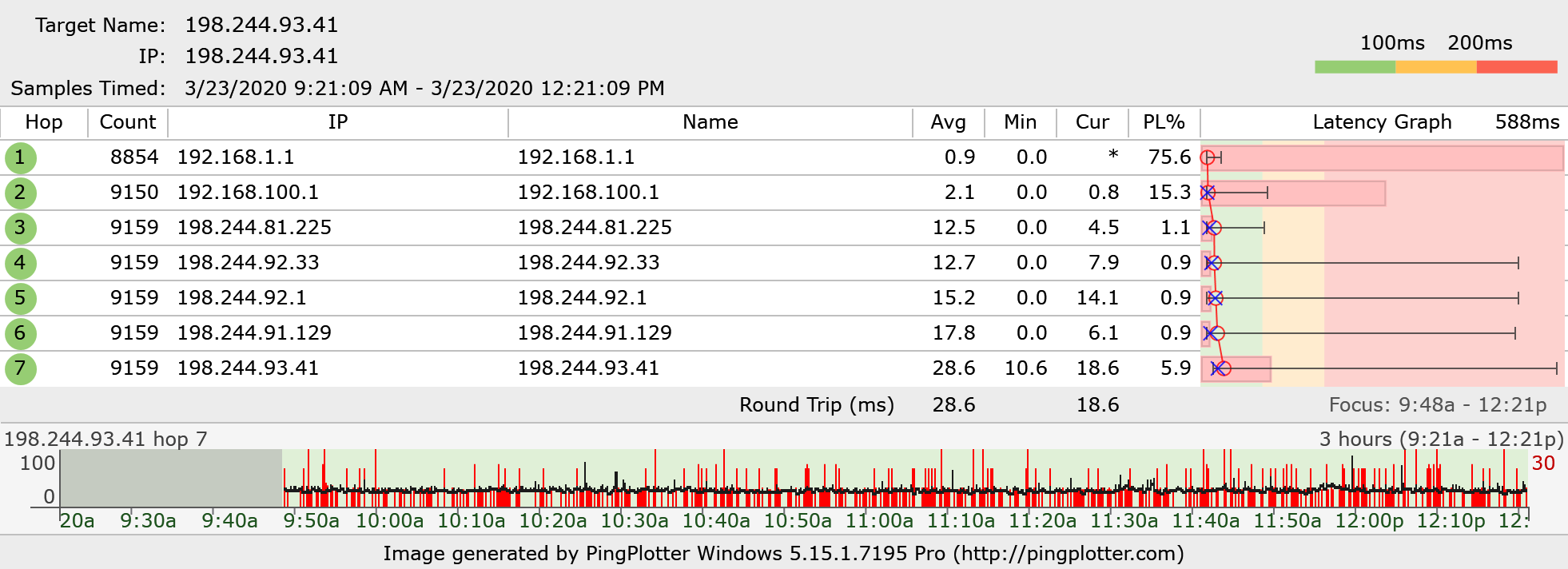The width and height of the screenshot is (1568, 569).
Task: Click hop 3 numbered circle icon
Action: coord(20,228)
